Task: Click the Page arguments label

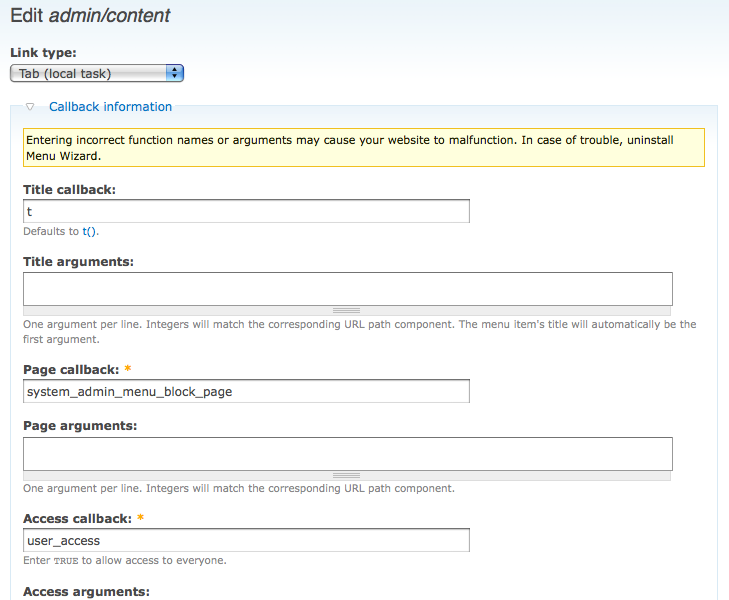Action: pos(80,425)
